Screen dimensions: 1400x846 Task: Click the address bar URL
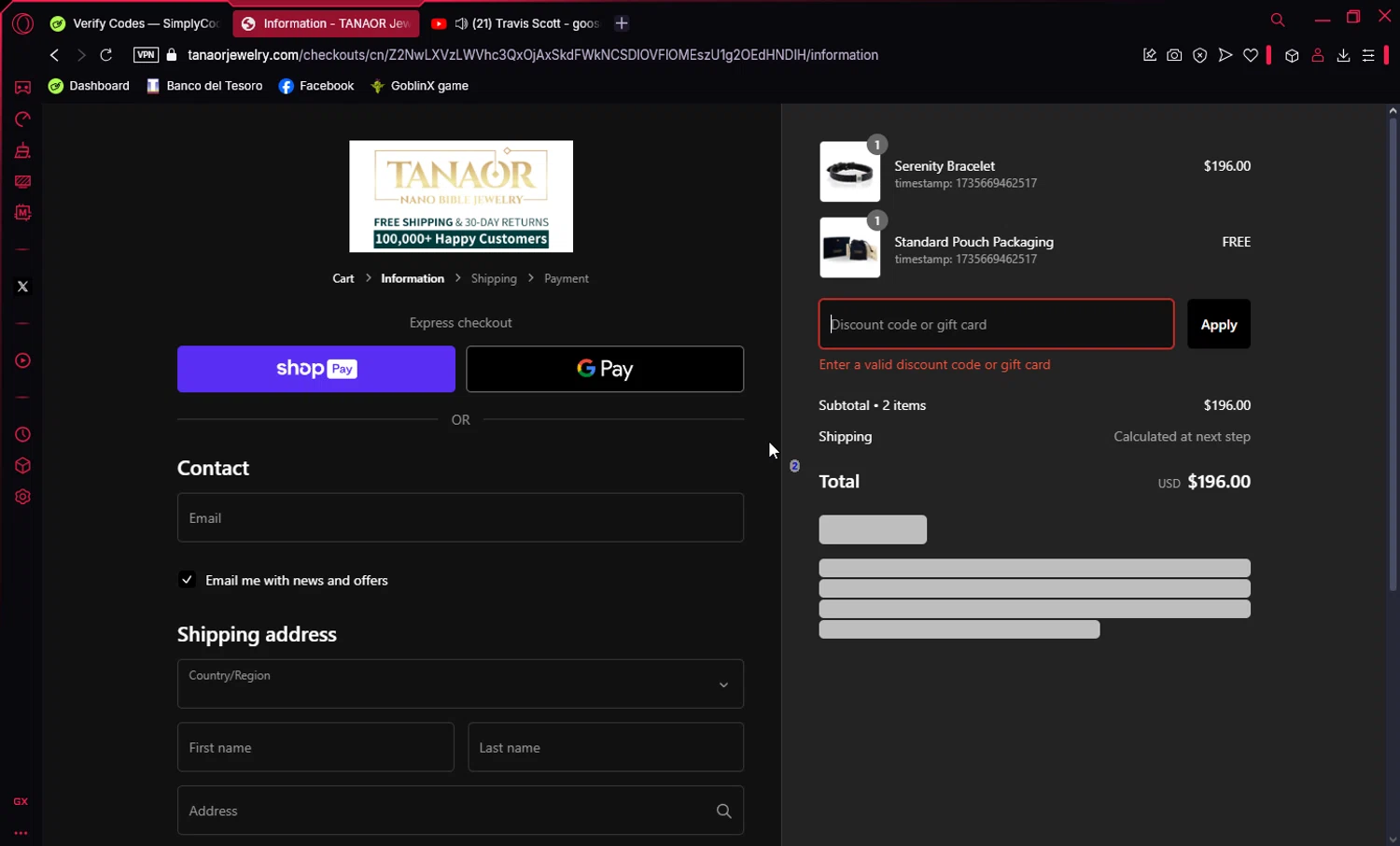pos(533,55)
